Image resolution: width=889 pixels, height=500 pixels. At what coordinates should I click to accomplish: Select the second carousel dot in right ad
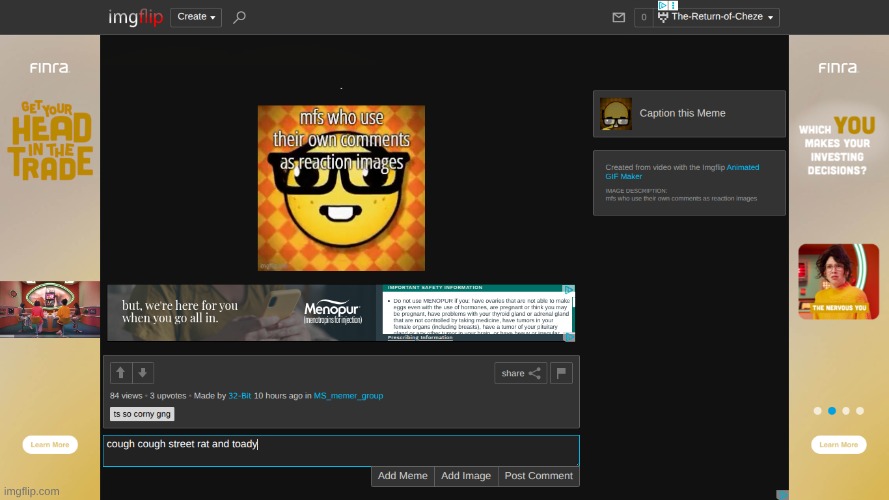[831, 410]
